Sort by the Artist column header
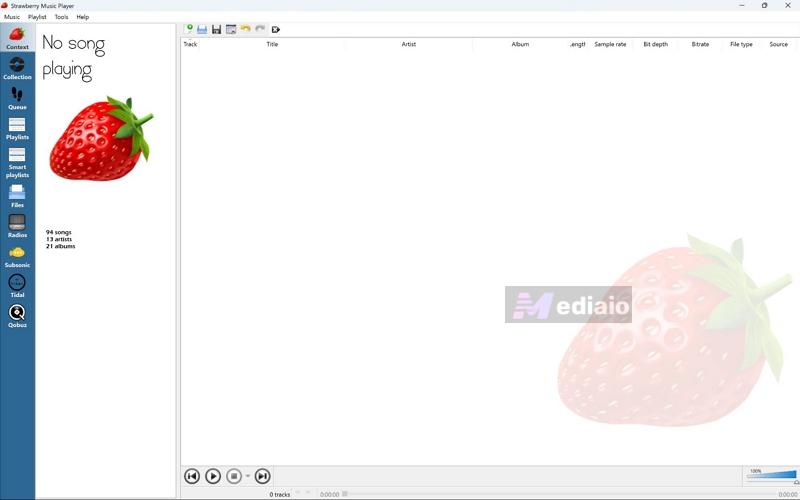Screen dimensions: 800x500 point(408,44)
